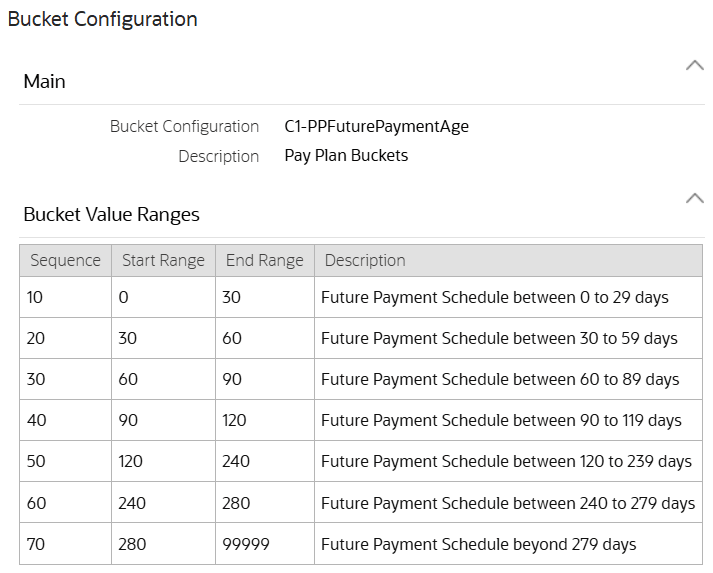Click description 'between 240 to 279 days'

(508, 503)
